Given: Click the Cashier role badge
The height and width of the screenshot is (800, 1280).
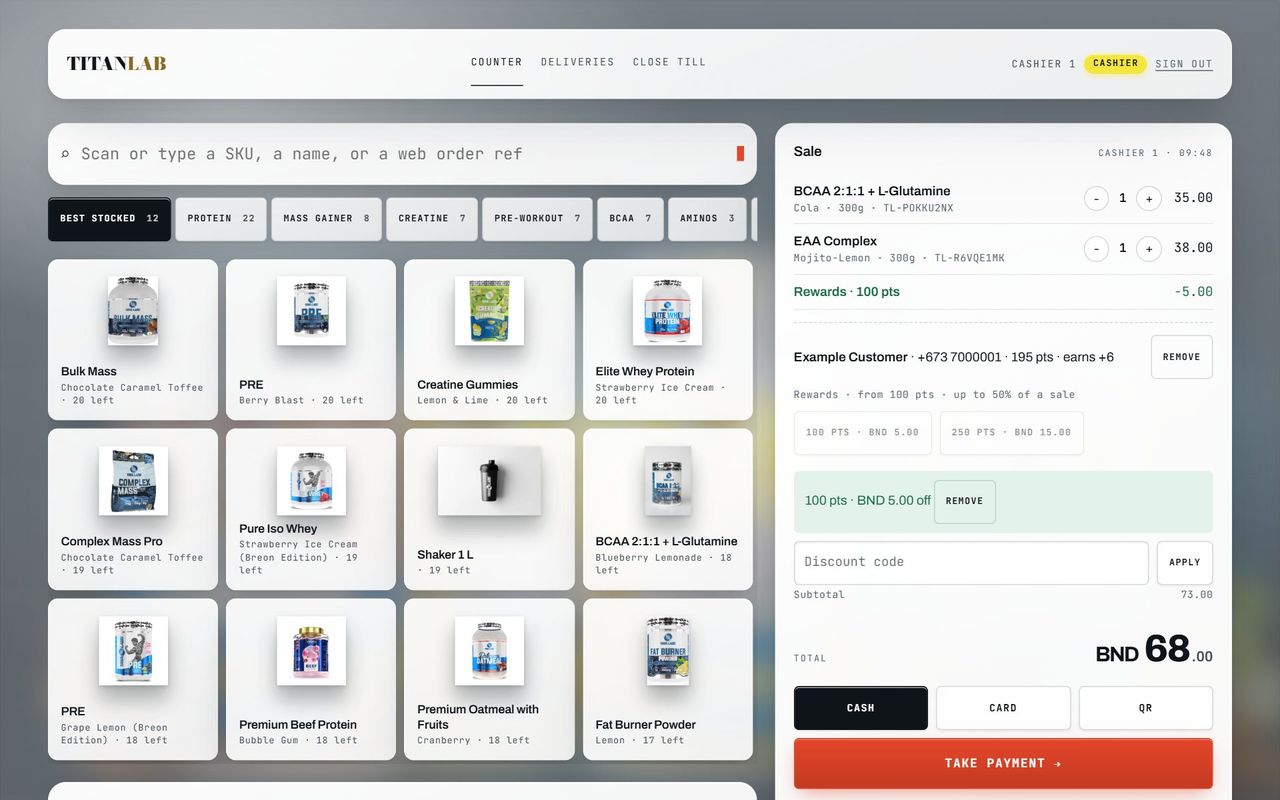Looking at the screenshot, I should tap(1115, 64).
